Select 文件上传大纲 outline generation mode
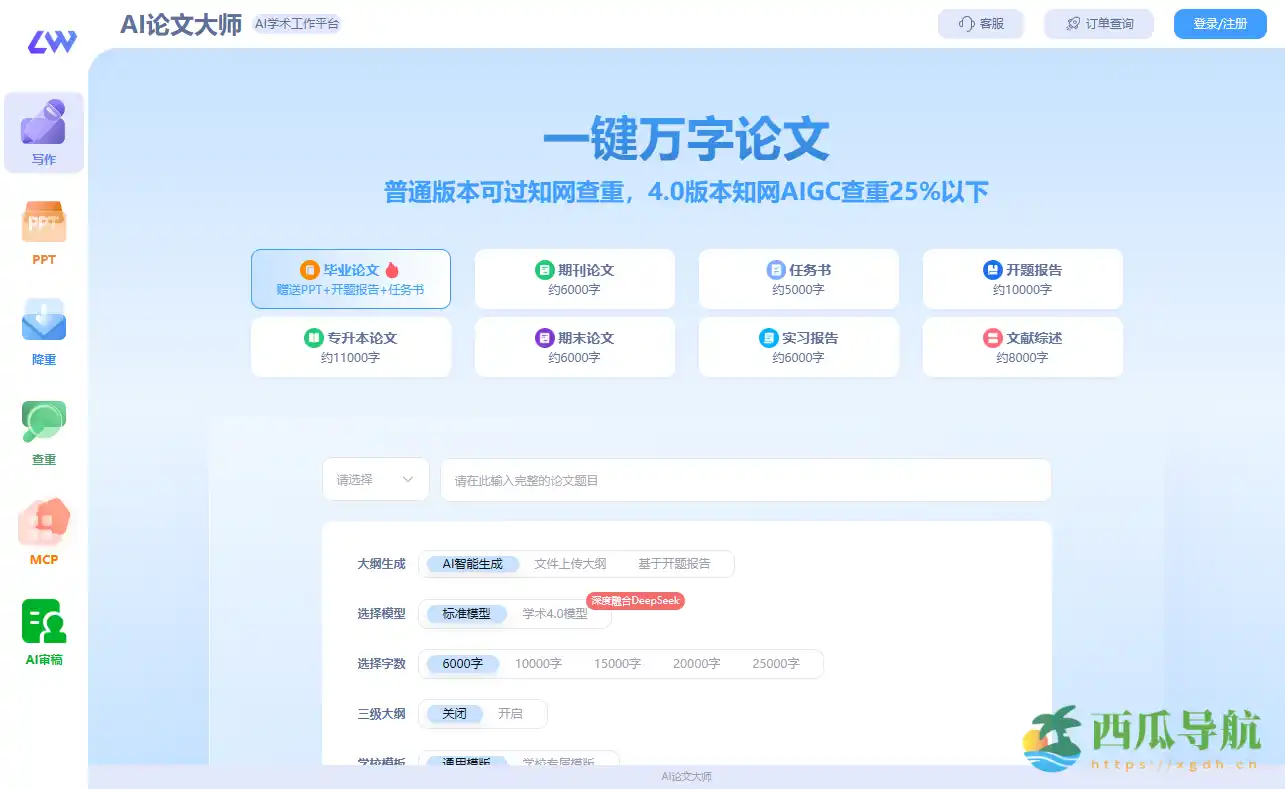 (572, 563)
